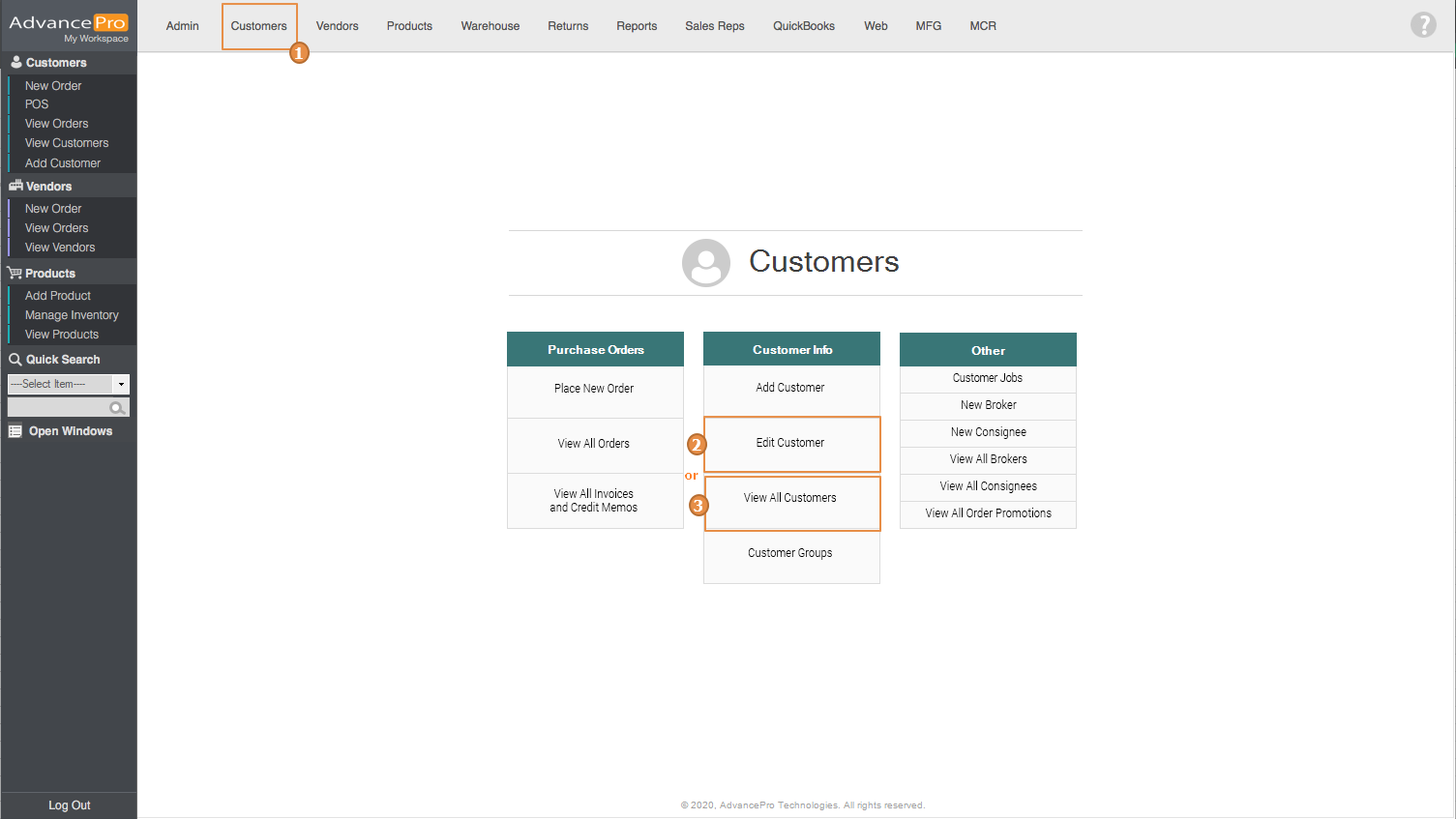Click the Edit Customer button

[790, 443]
